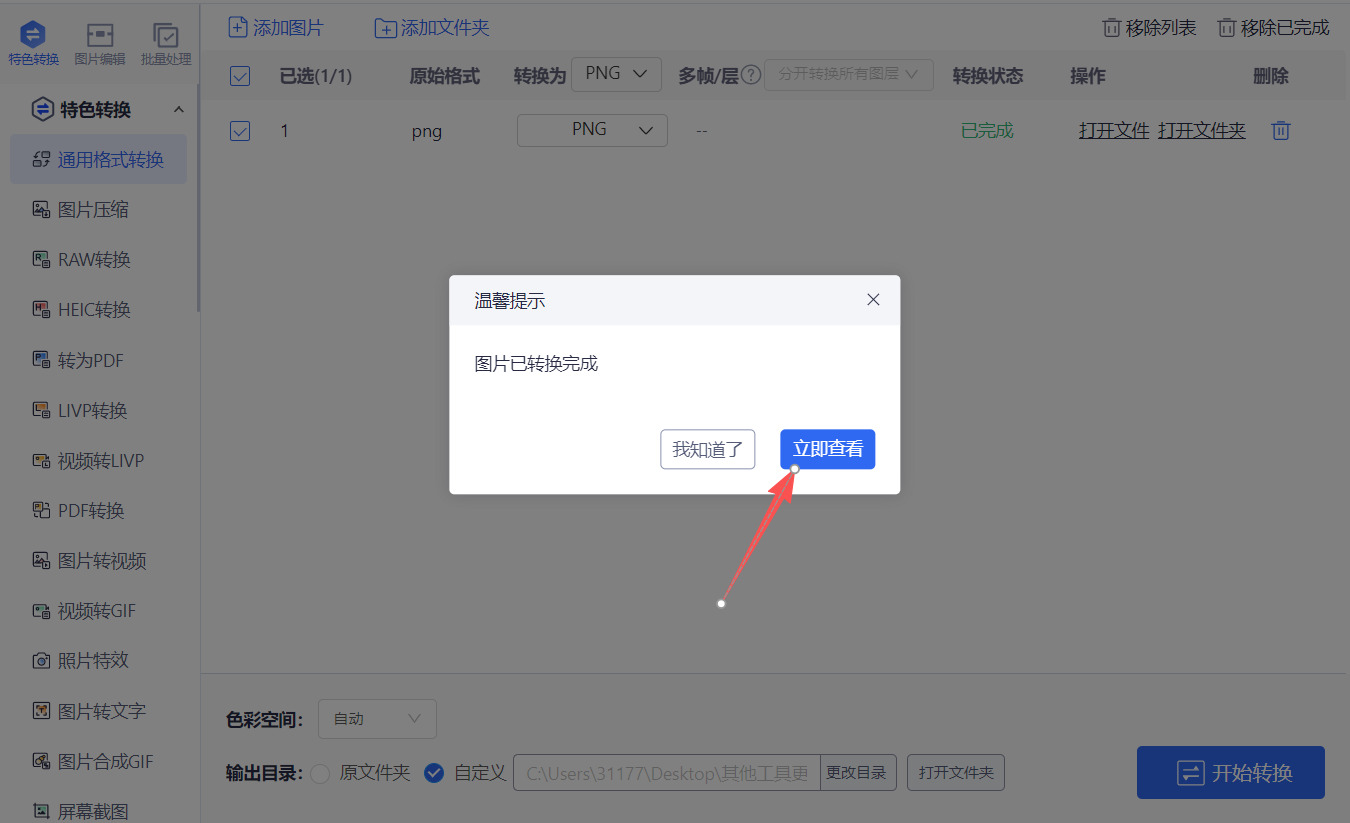1350x823 pixels.
Task: Select 原文件夹 as output directory
Action: tap(321, 772)
